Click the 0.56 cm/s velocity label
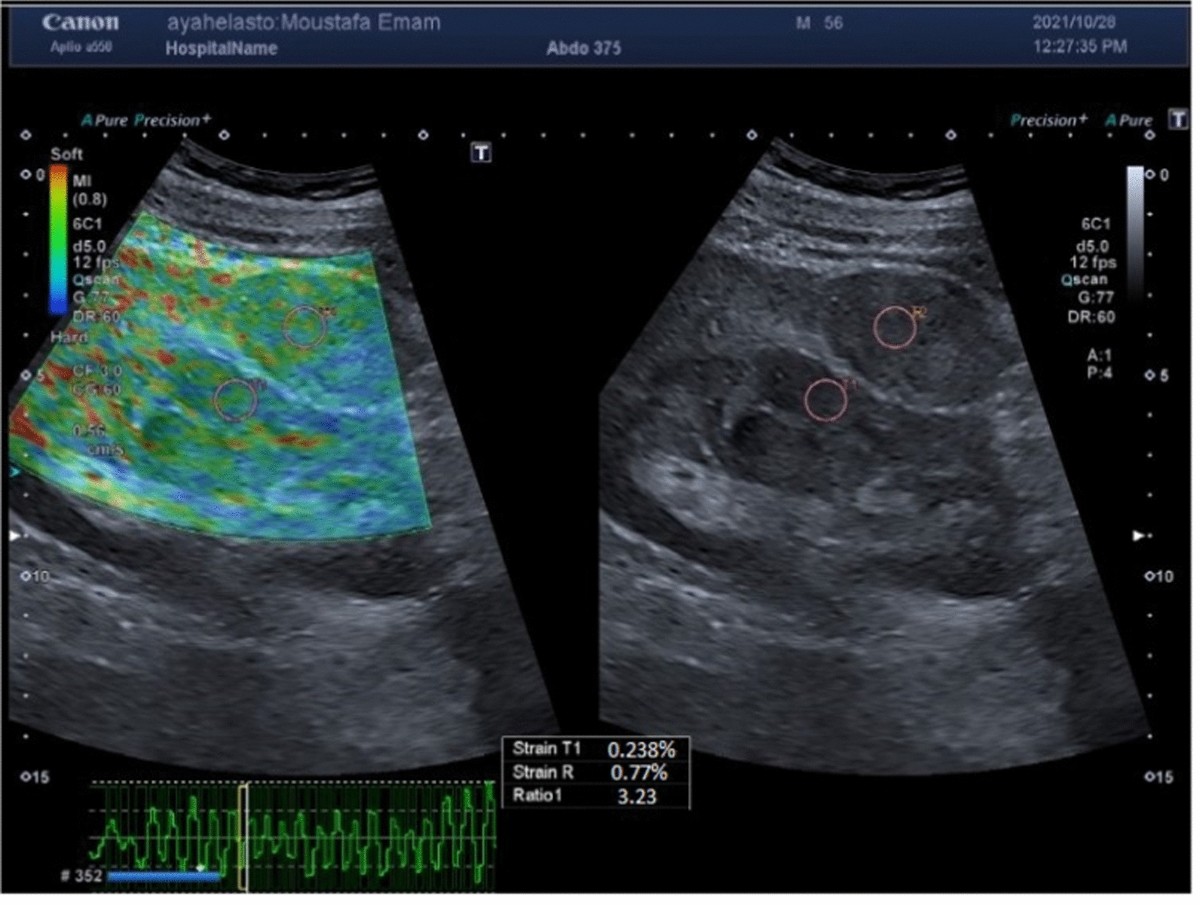Screen dimensions: 1200x905 click(x=96, y=439)
